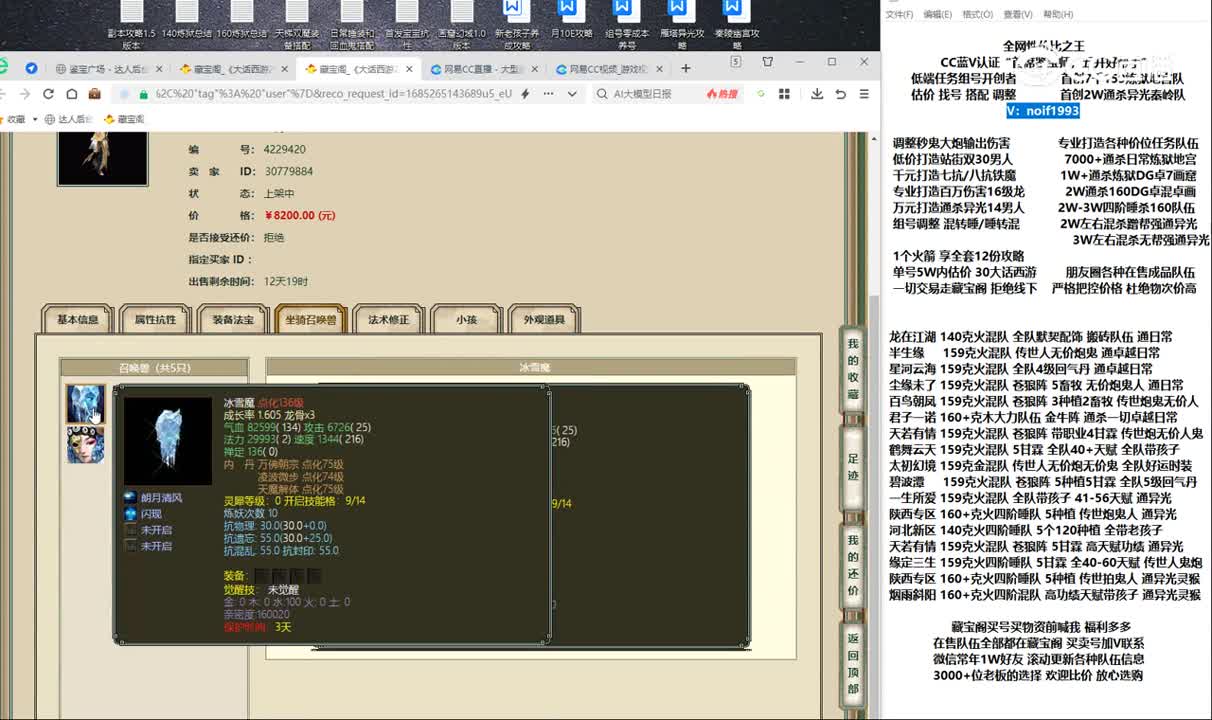Expand the address bar dropdown chevron

click(572, 94)
